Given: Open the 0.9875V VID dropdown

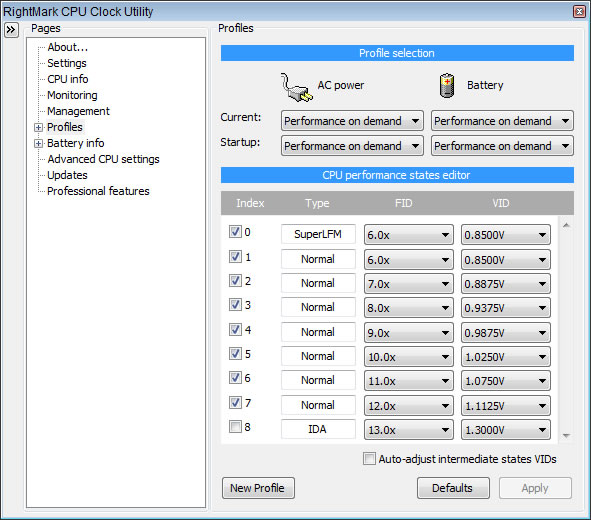Looking at the screenshot, I should pyautogui.click(x=505, y=333).
